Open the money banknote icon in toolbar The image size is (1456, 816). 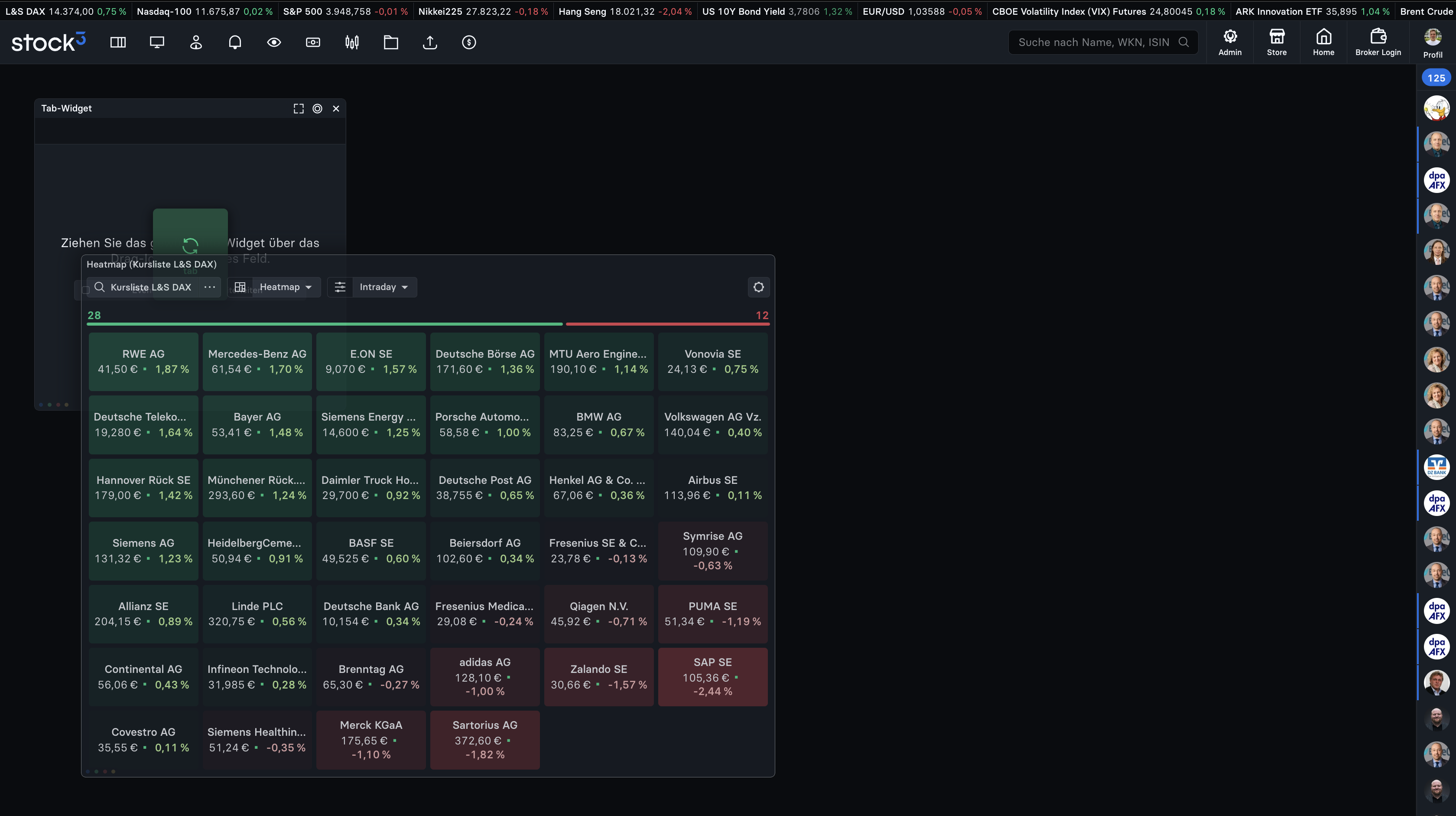312,42
